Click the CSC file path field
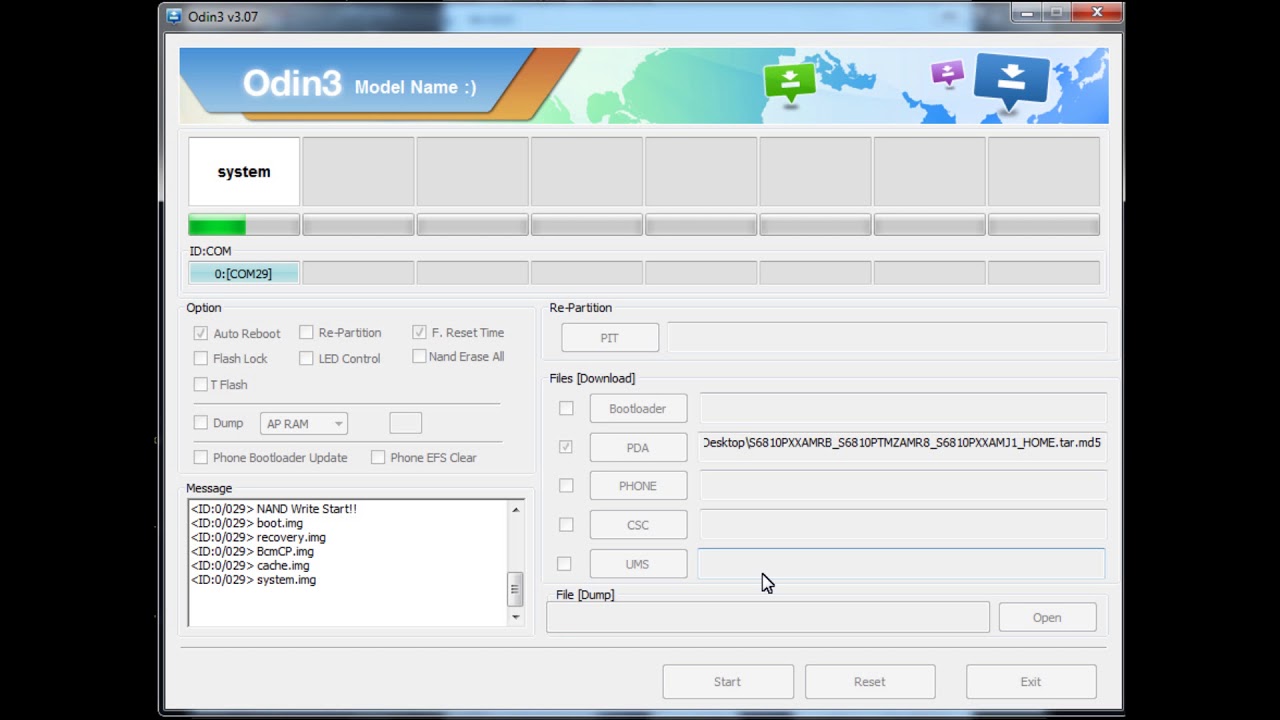 903,525
